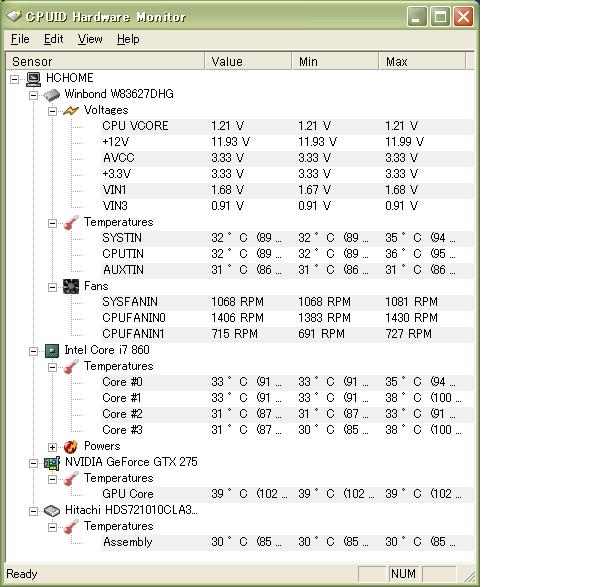Minimize the Hardware Monitor window
Viewport: 600px width, 587px height.
417,17
